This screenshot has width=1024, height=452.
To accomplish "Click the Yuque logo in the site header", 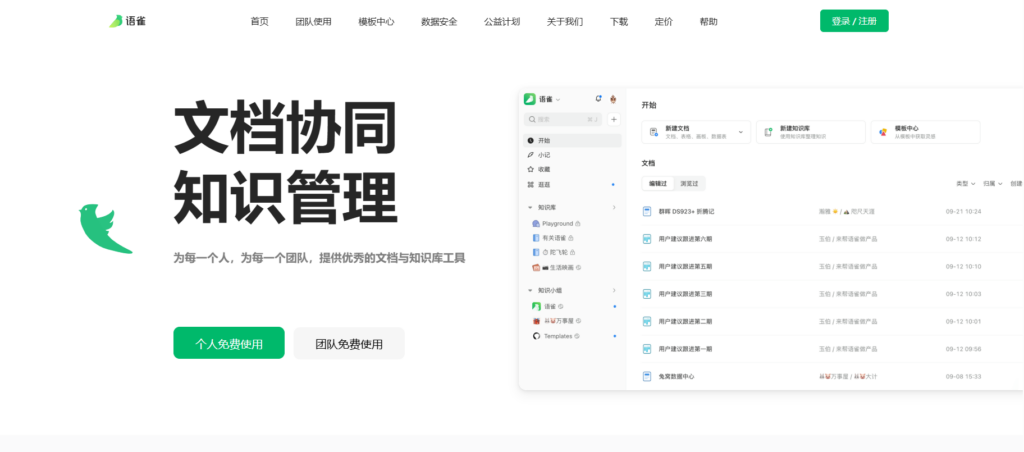I will click(x=127, y=21).
